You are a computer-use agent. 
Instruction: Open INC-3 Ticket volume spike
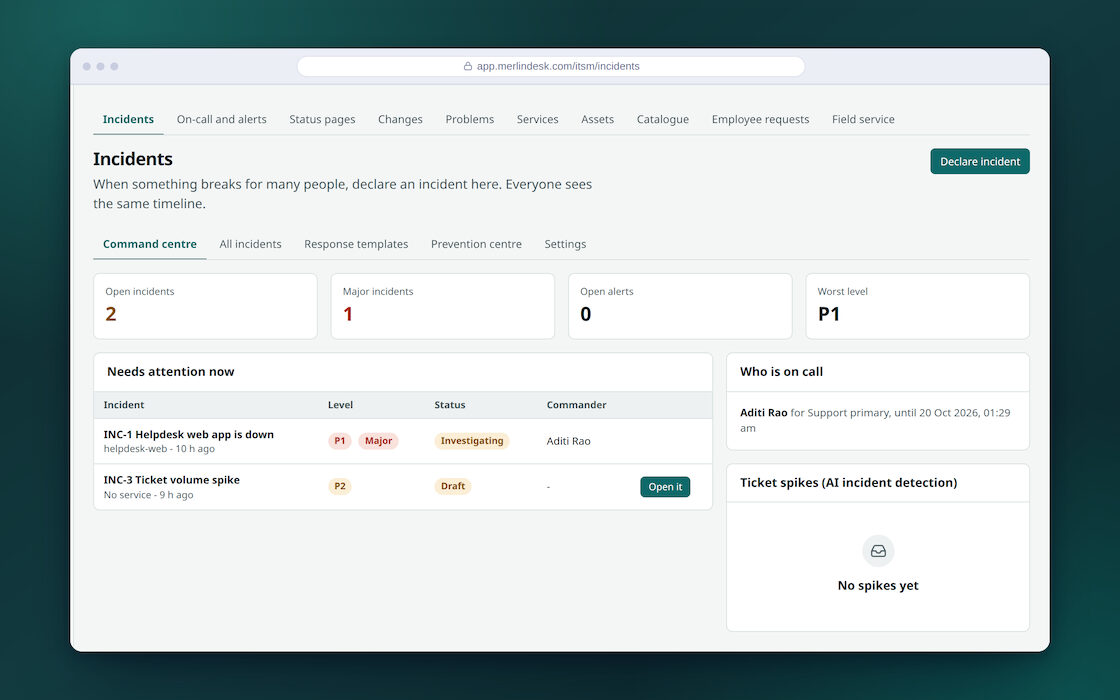[171, 480]
